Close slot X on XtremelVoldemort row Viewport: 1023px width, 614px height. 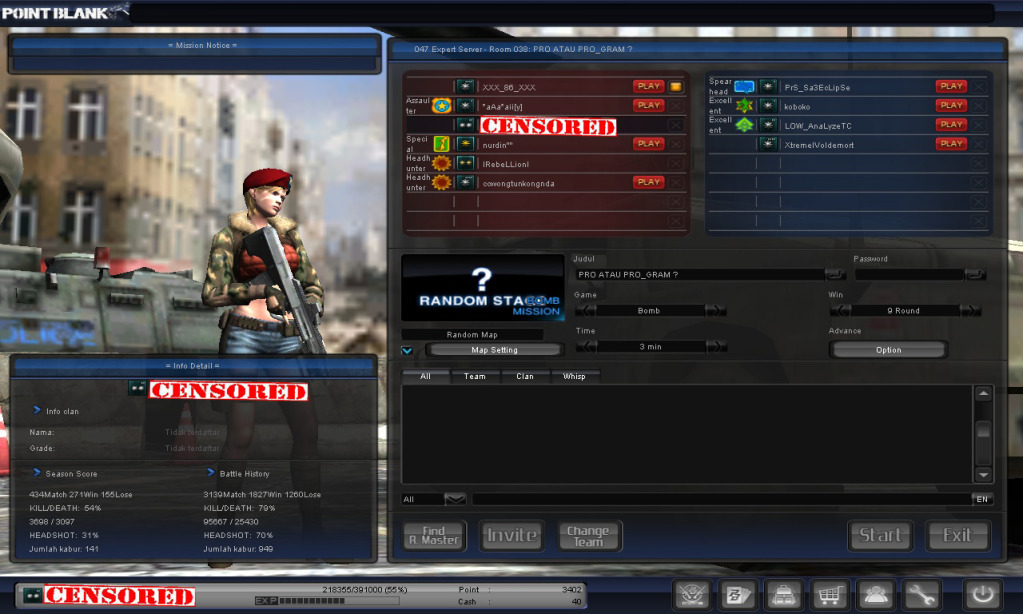tap(978, 144)
